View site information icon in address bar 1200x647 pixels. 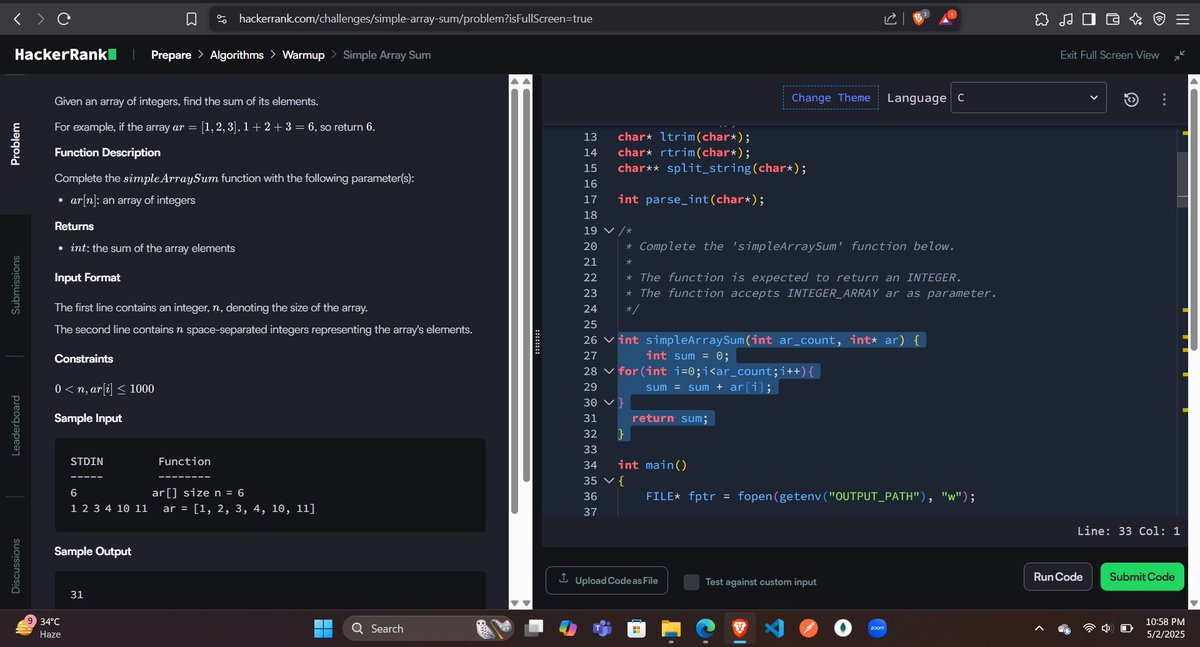point(222,19)
